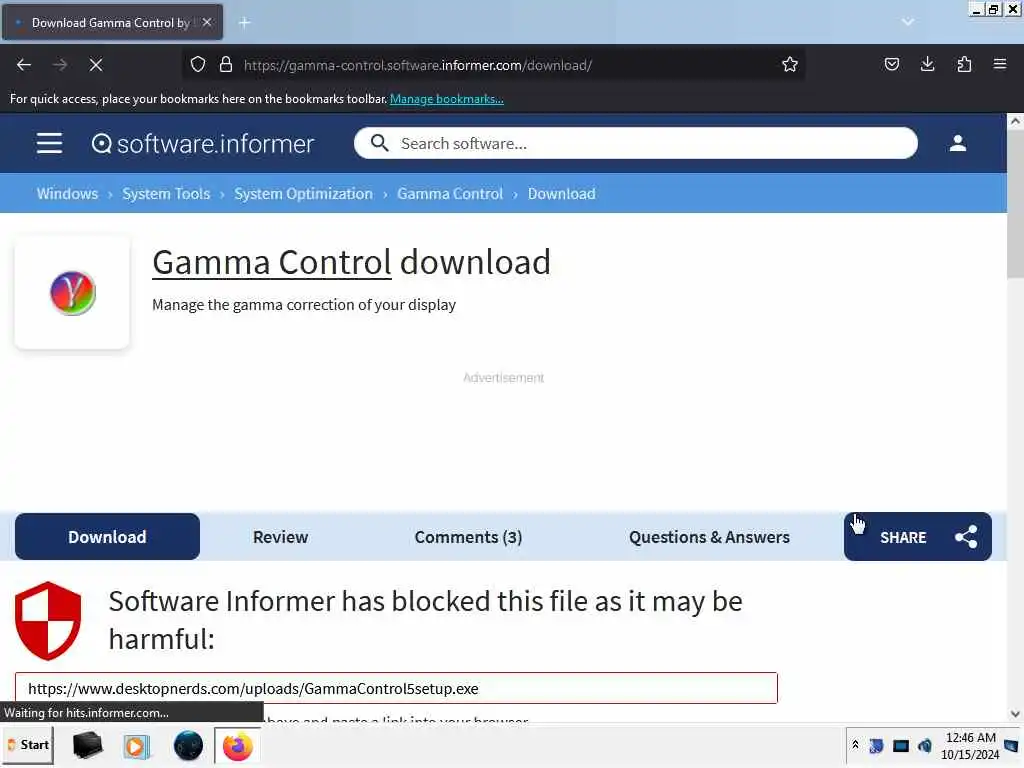This screenshot has height=768, width=1024.
Task: Switch to Questions & Answers tab
Action: [x=709, y=537]
